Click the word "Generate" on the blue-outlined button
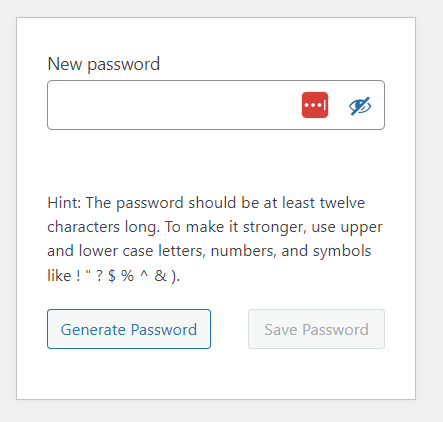Screen dimensions: 443x422 coord(93,330)
